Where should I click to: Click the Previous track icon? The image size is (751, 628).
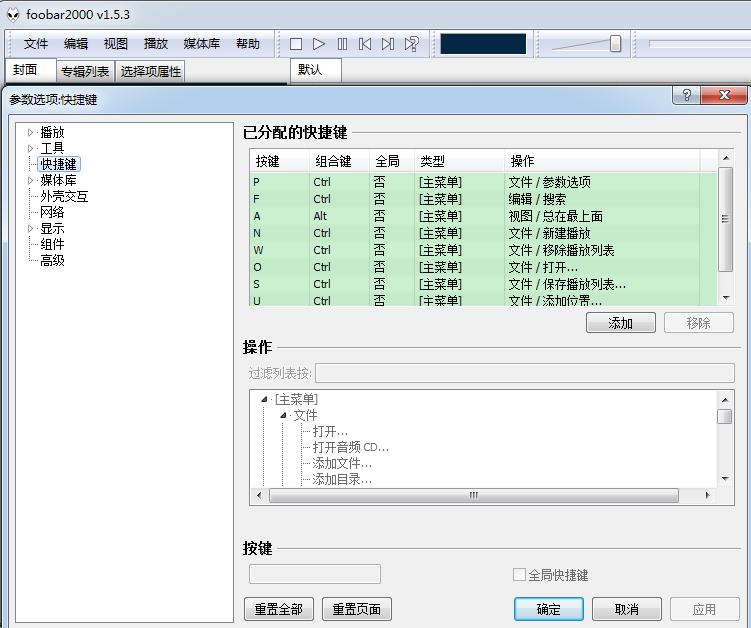coord(364,44)
